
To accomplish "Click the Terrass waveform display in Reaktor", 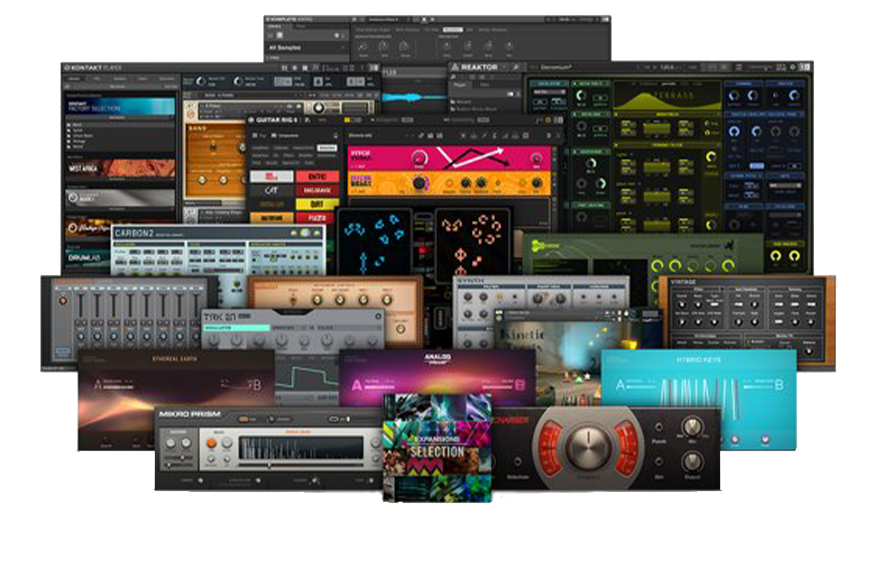I will pos(666,96).
